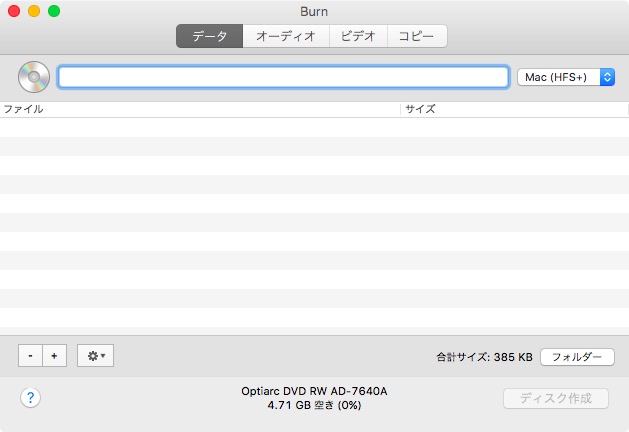Click the disc icon beside the name field
The height and width of the screenshot is (432, 629).
[x=34, y=77]
